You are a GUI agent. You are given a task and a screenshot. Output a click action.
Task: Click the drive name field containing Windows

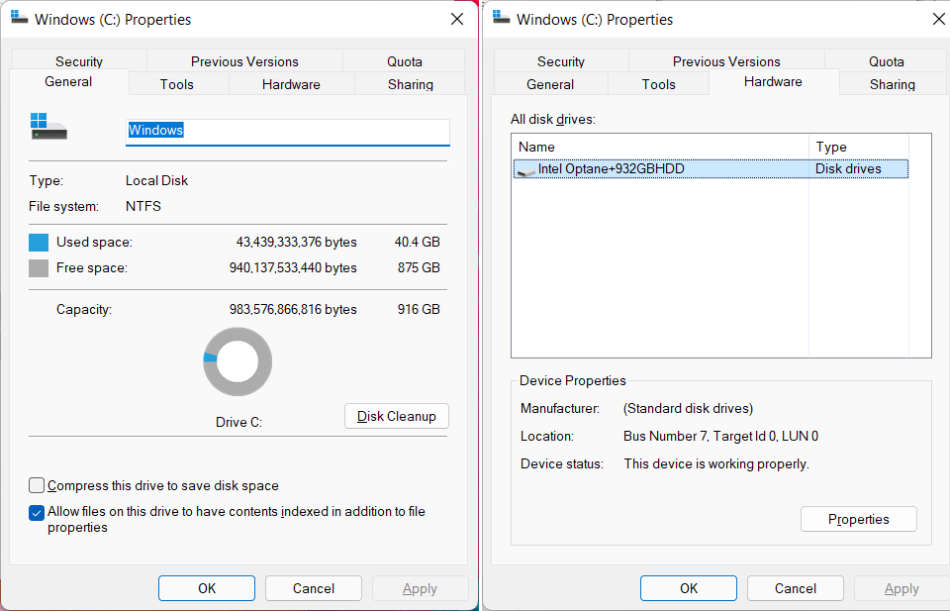(287, 130)
